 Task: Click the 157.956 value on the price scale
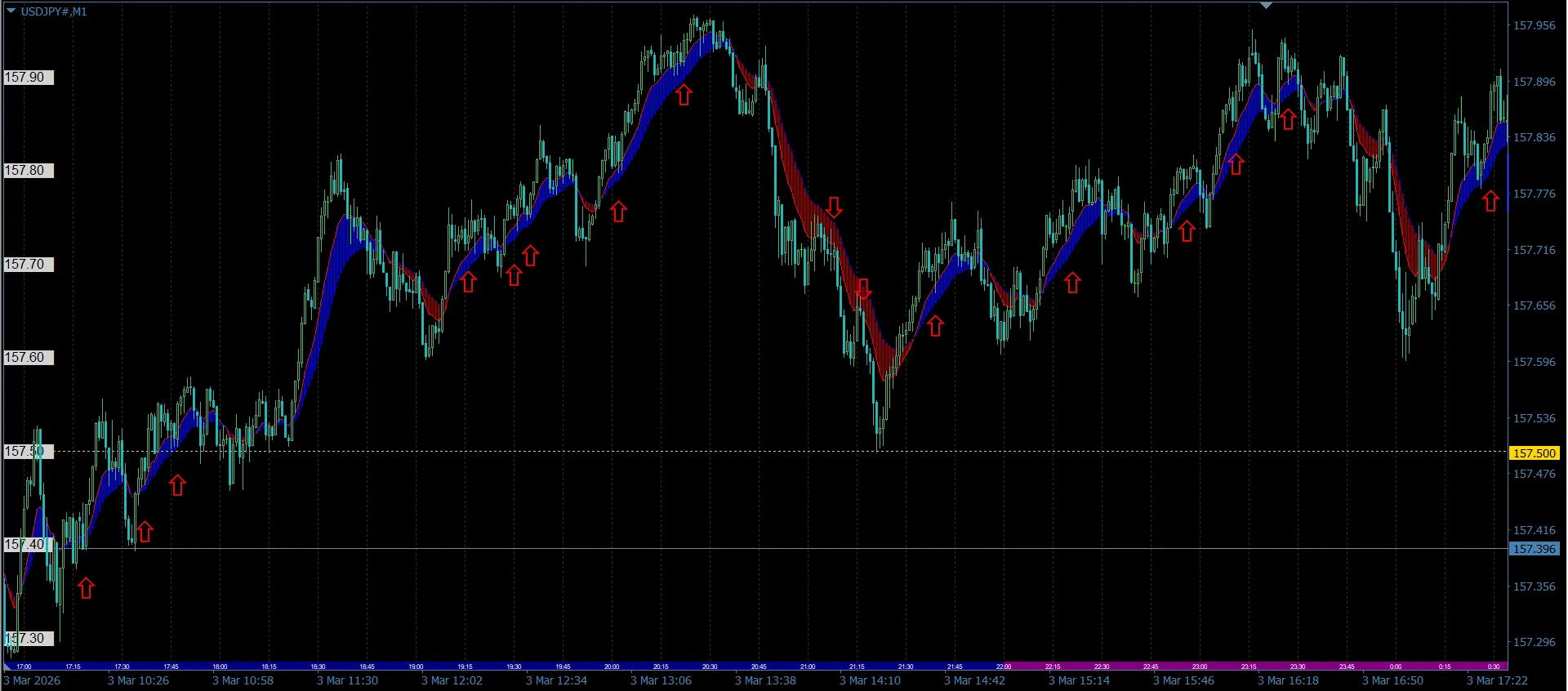click(1534, 25)
